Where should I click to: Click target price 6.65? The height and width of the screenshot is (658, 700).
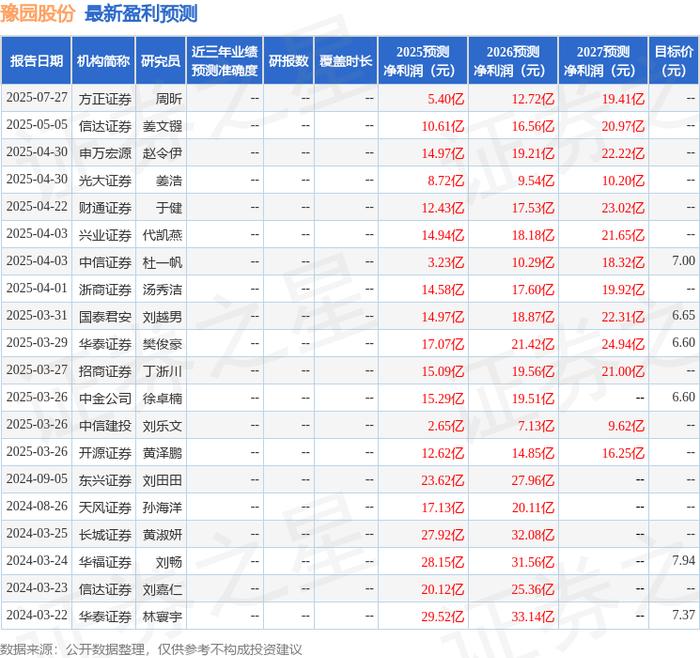(x=683, y=315)
